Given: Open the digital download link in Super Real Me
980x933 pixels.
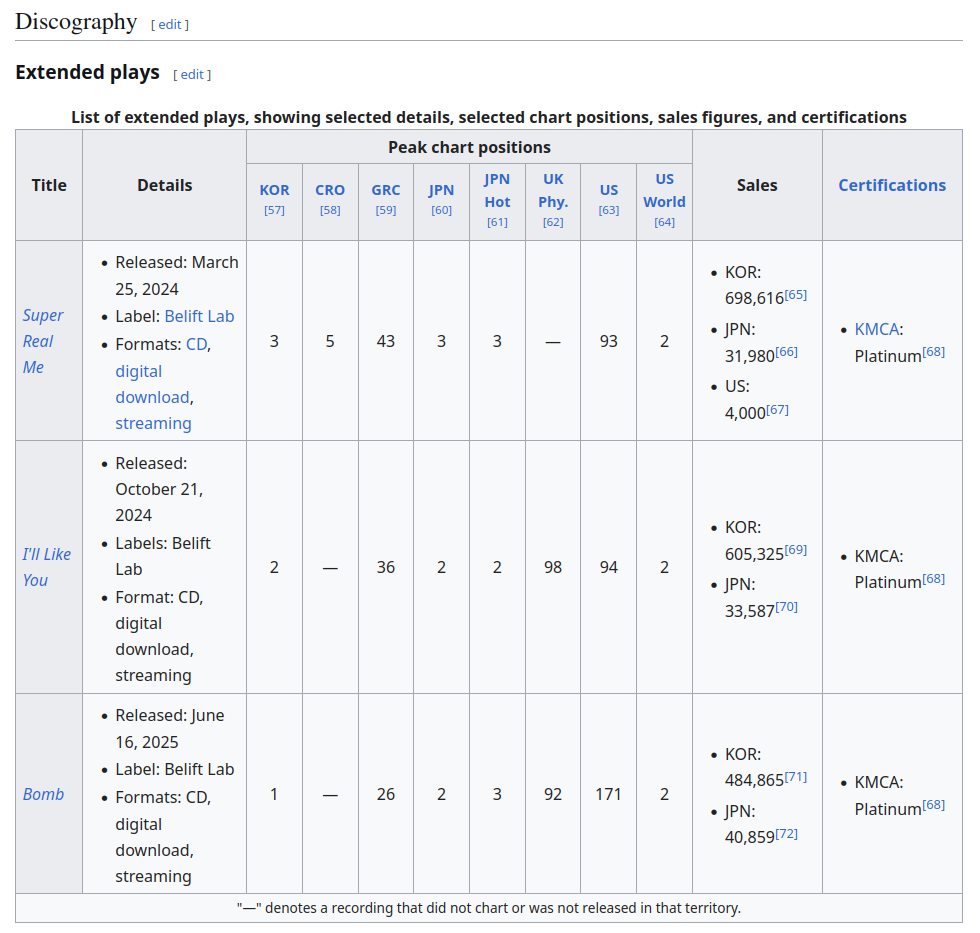Looking at the screenshot, I should [x=154, y=384].
